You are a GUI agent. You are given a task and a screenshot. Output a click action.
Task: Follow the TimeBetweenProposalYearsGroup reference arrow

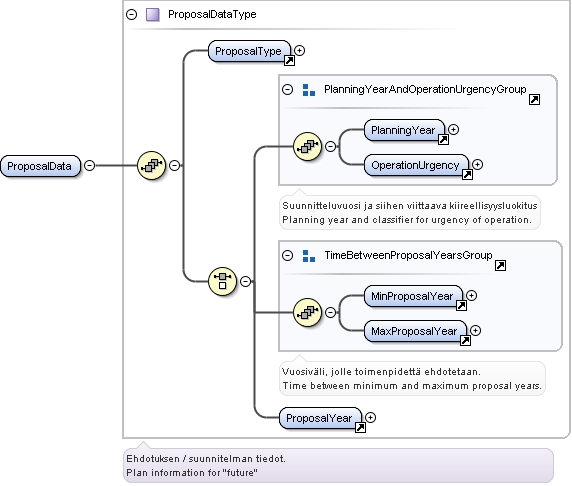500,265
